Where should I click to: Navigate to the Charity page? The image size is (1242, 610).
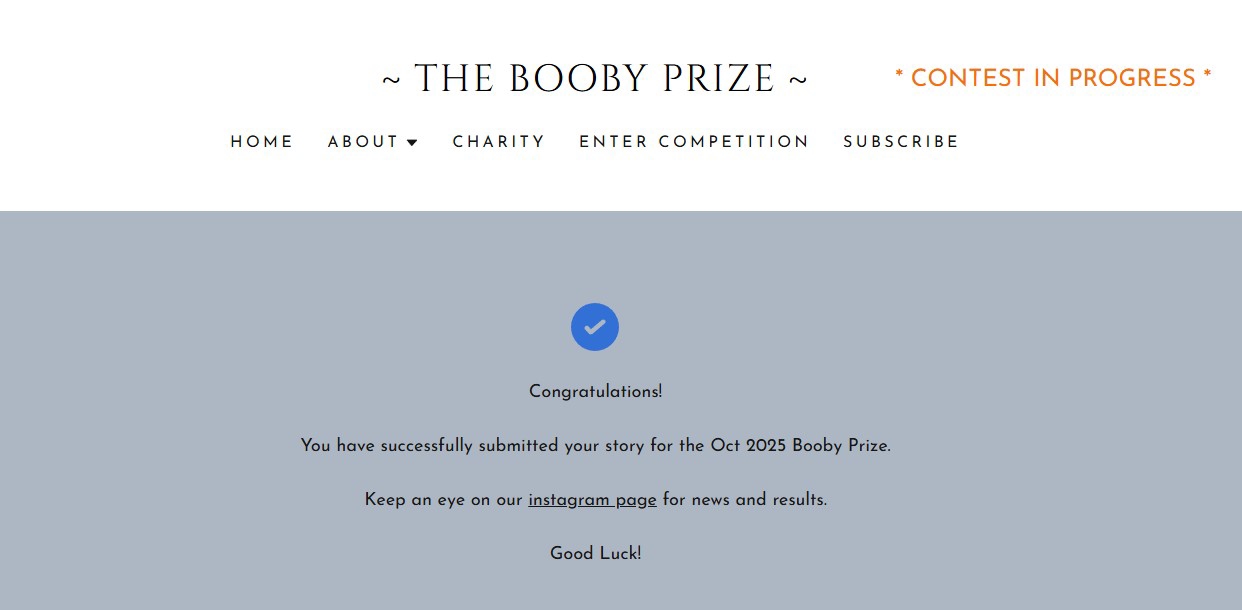point(499,142)
